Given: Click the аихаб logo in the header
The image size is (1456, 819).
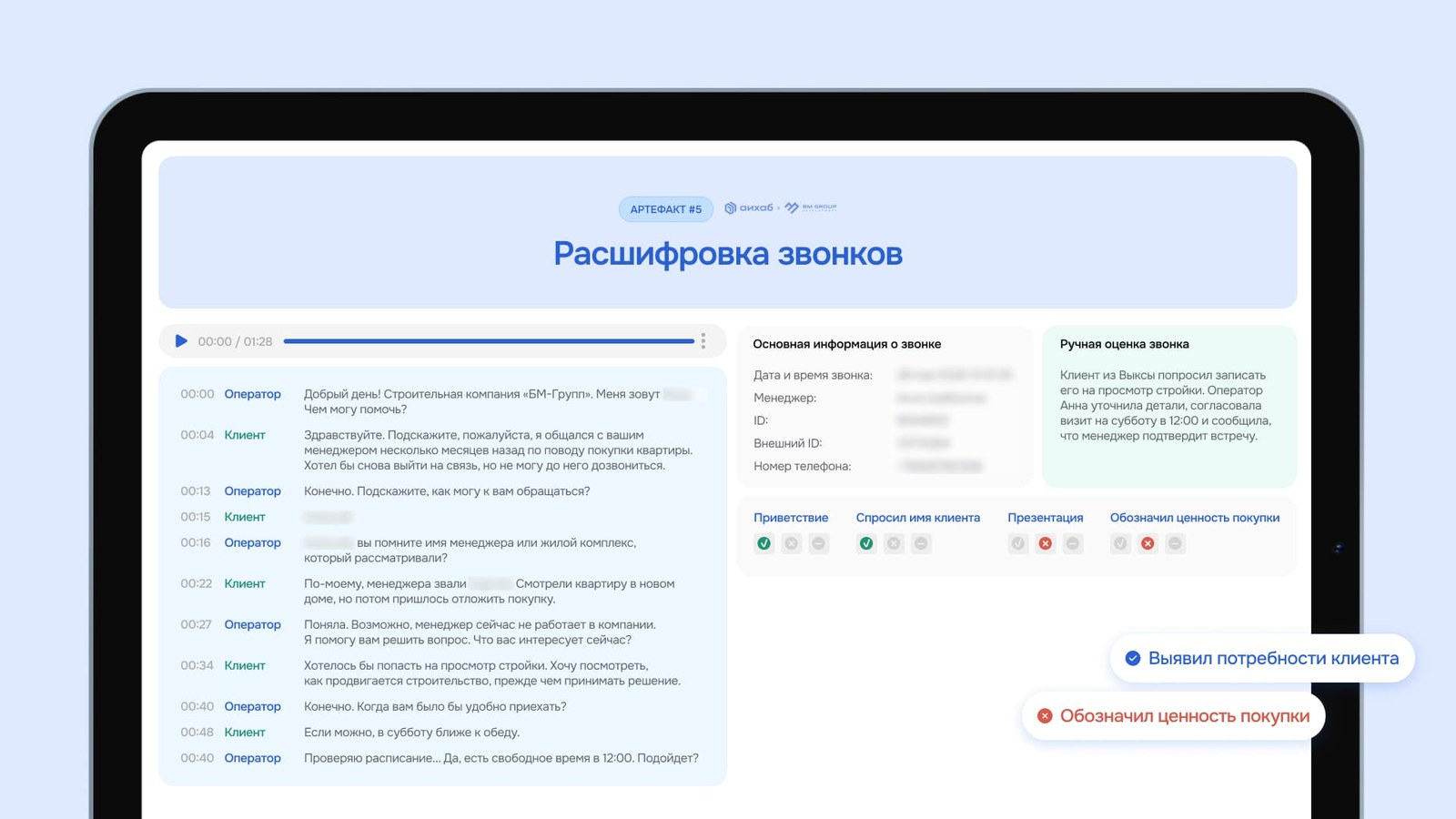Looking at the screenshot, I should 749,207.
